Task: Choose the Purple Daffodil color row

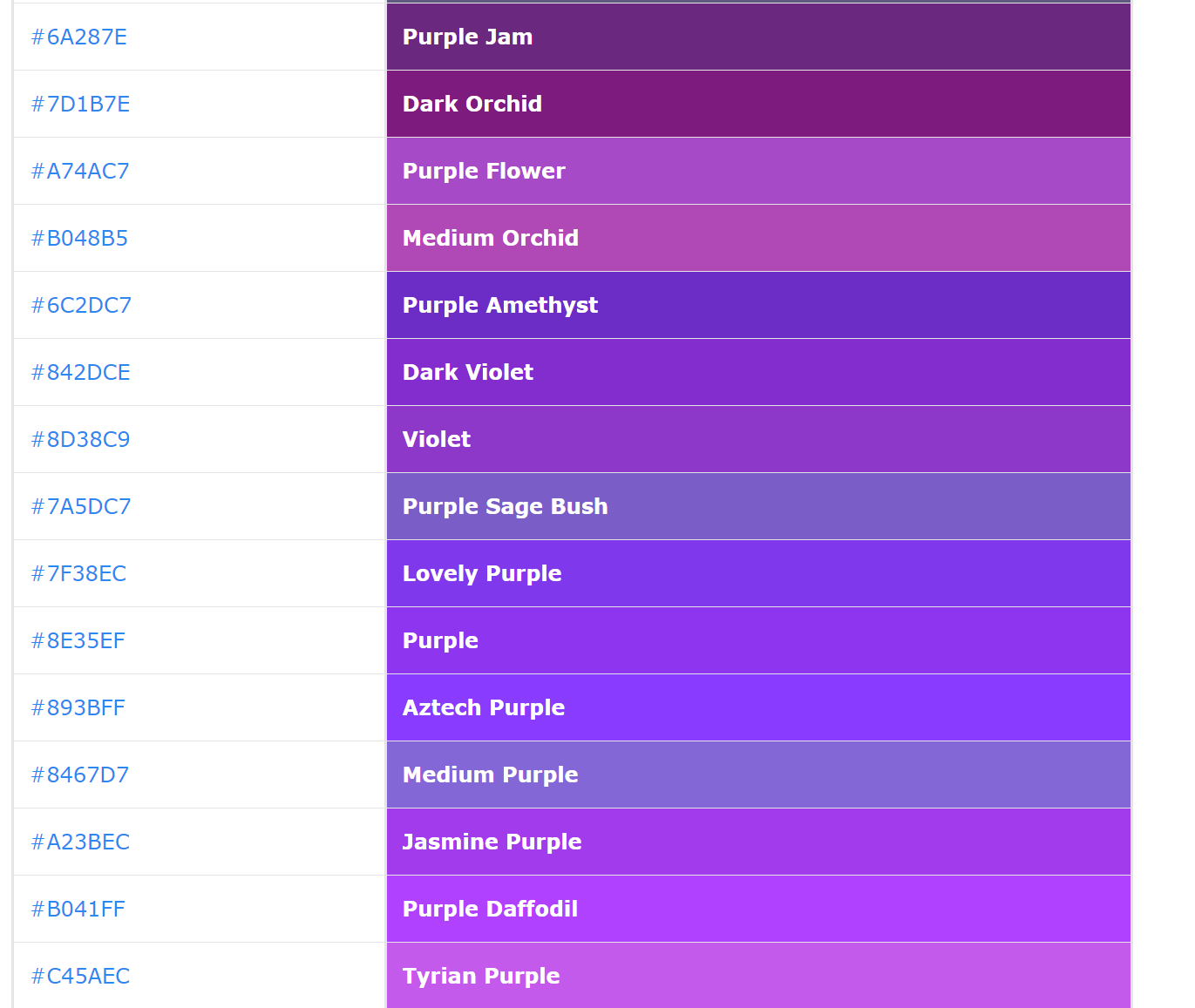Action: click(x=758, y=910)
